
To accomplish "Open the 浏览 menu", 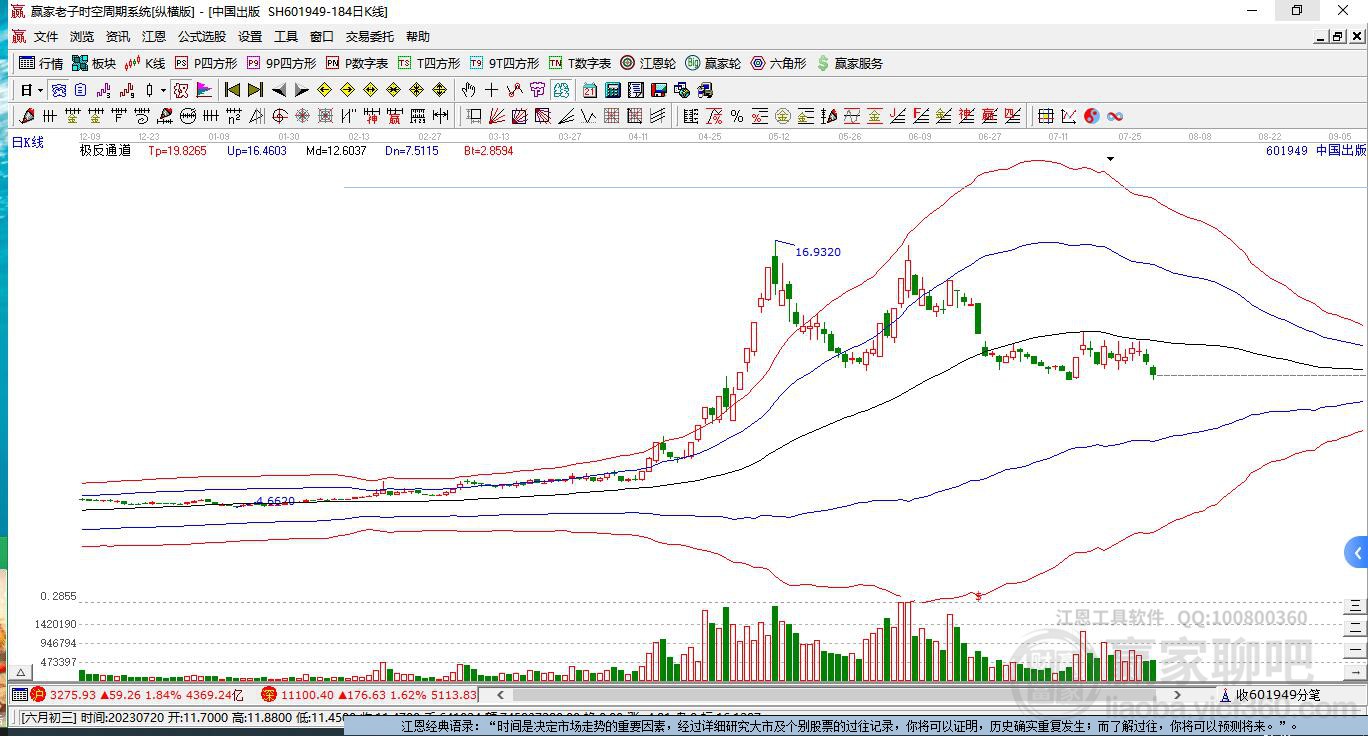I will pyautogui.click(x=82, y=36).
